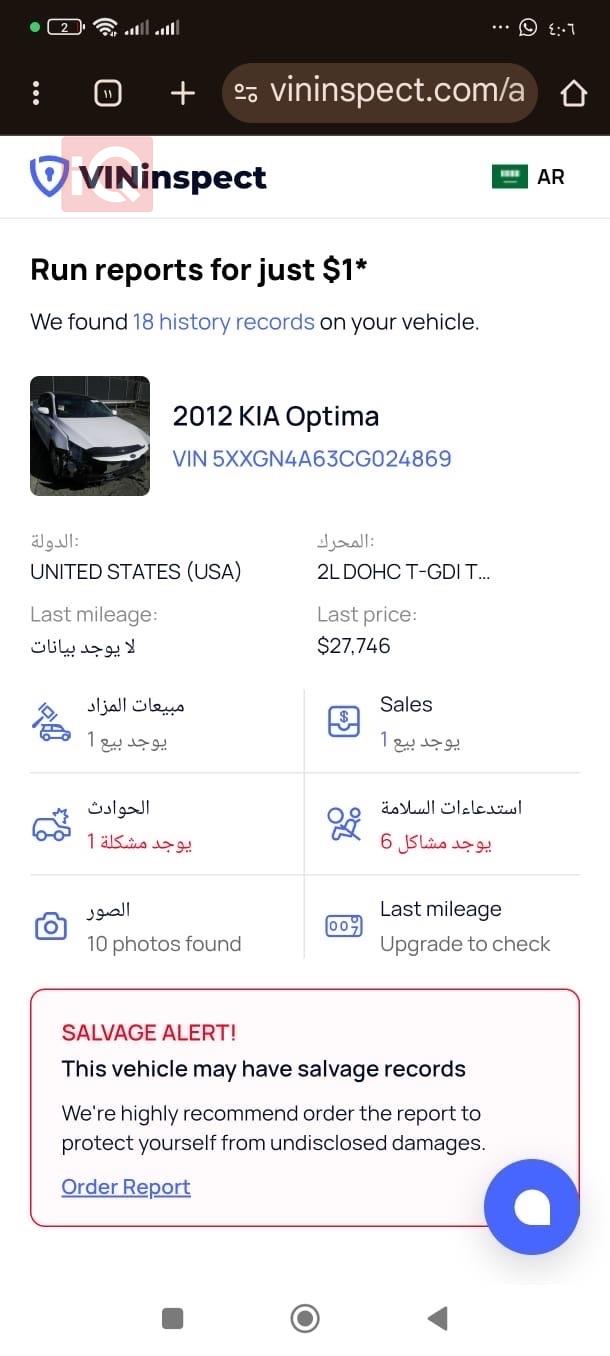Tap the WhatsApp icon in the status bar
610x1356 pixels.
528,27
